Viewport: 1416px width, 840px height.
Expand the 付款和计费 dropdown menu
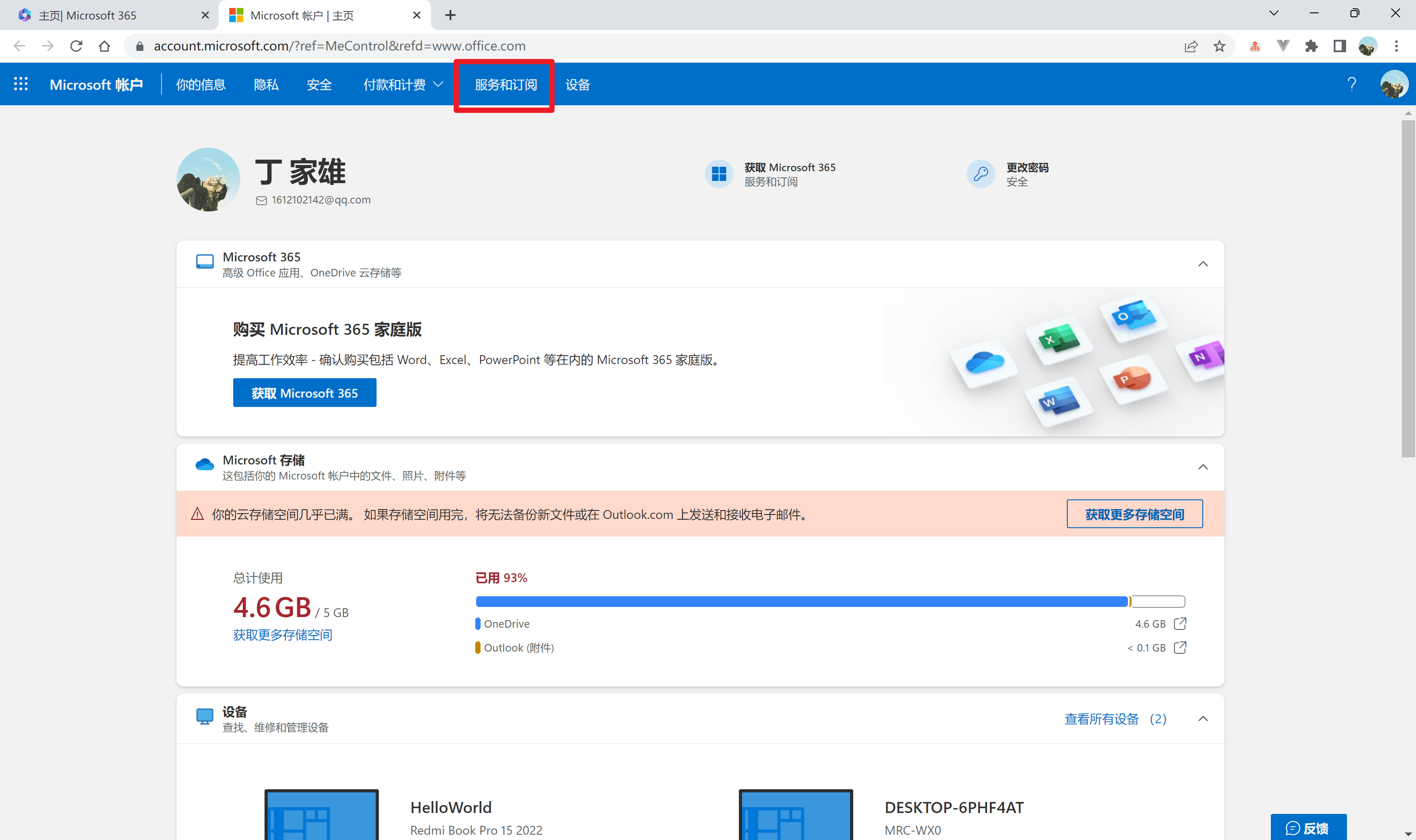403,84
